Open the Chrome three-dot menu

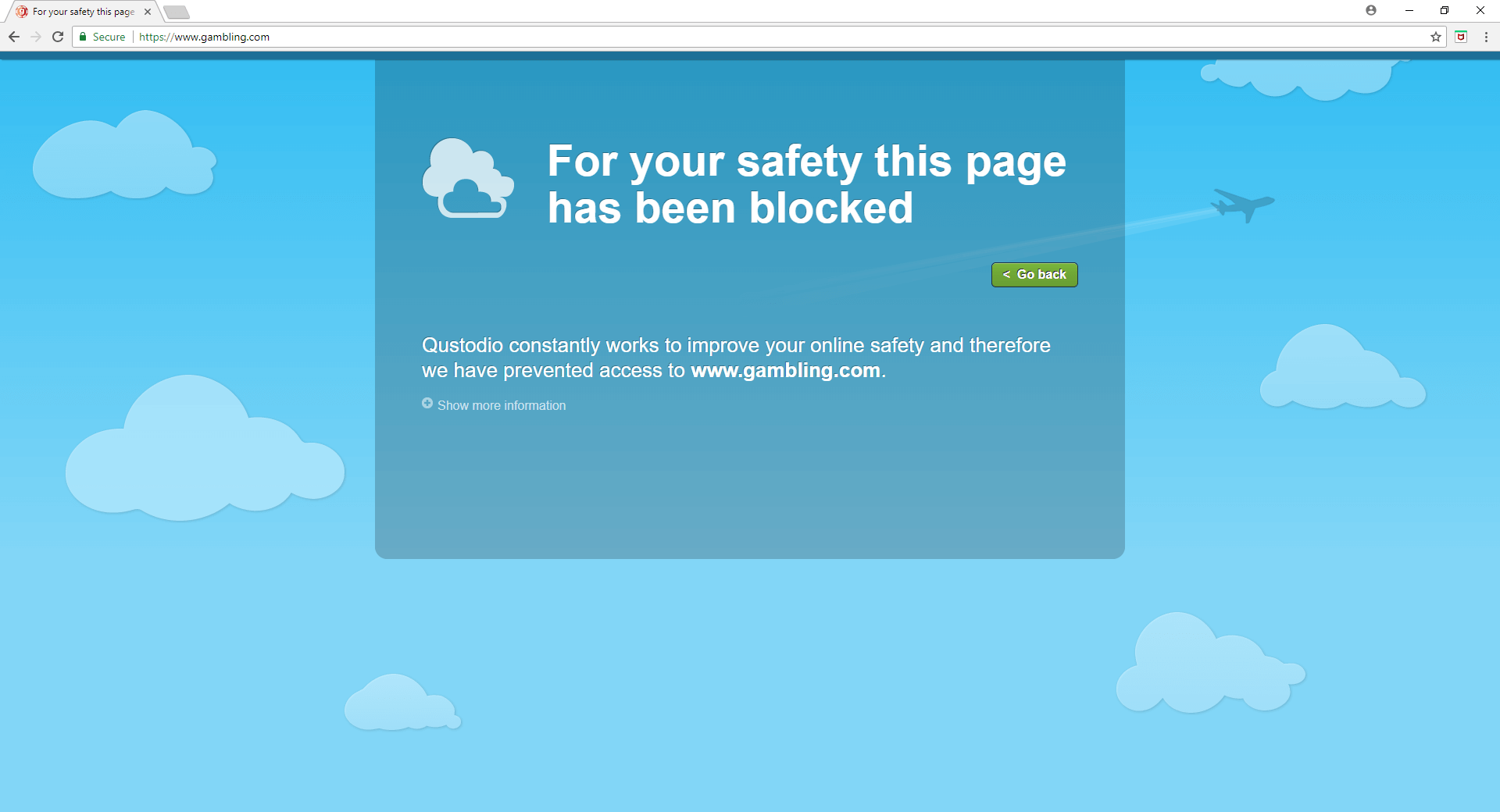pyautogui.click(x=1486, y=37)
